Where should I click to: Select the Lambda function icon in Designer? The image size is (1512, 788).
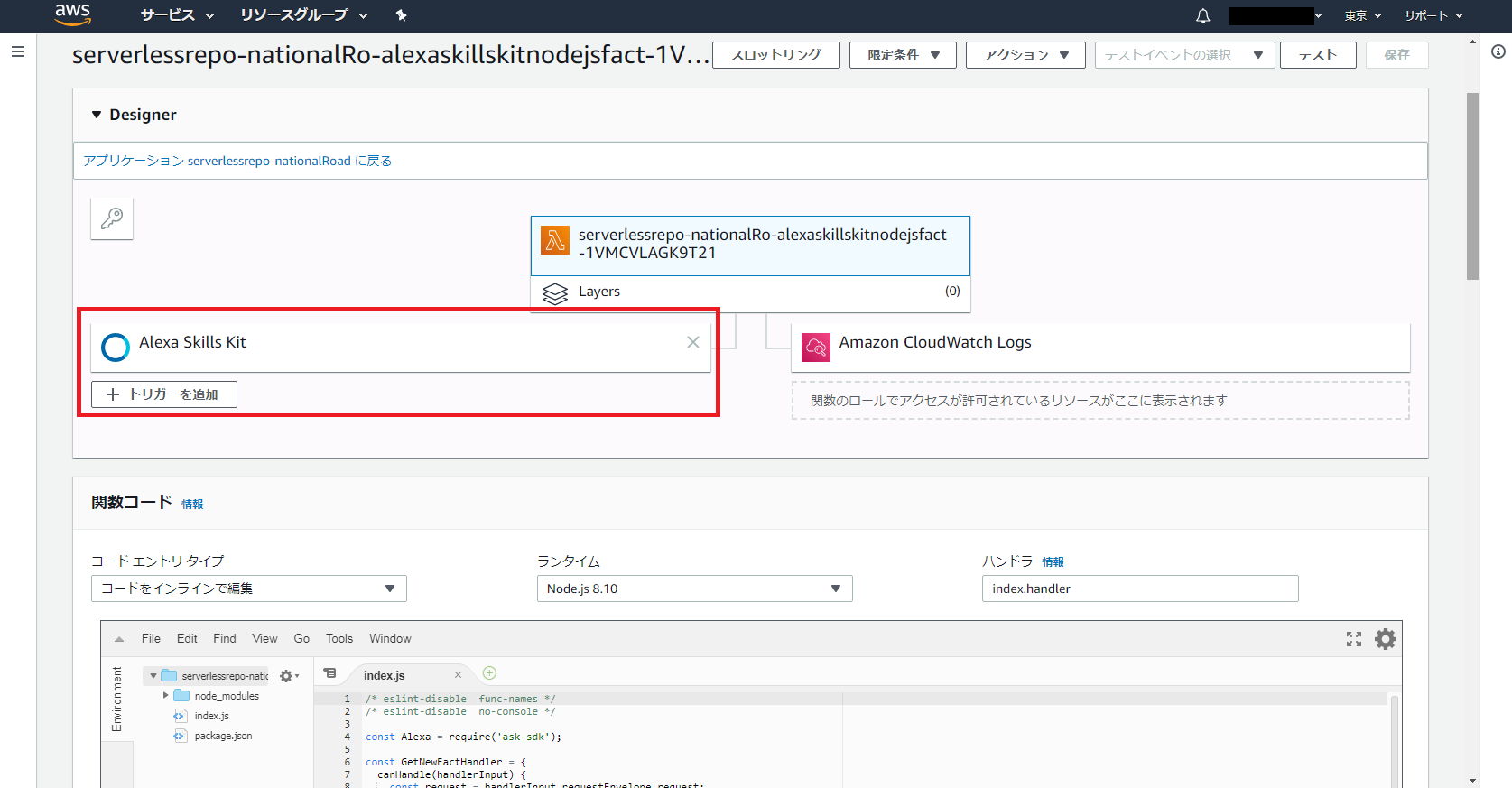click(554, 240)
